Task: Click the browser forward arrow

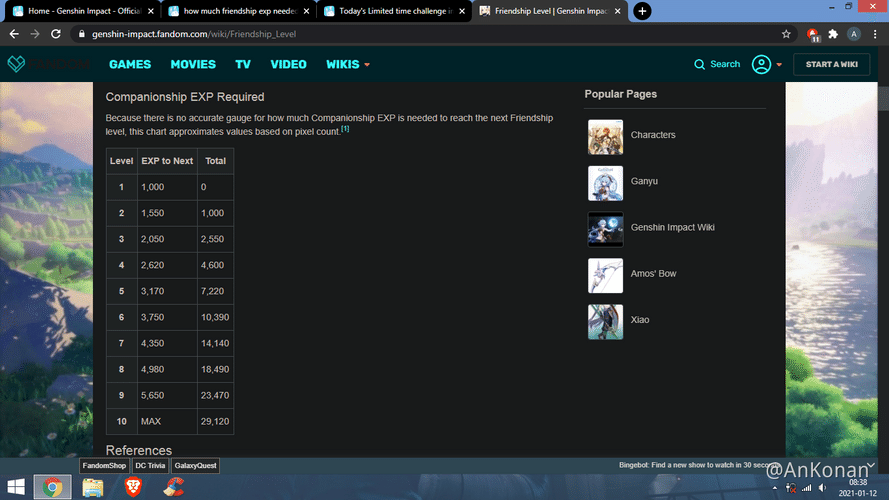Action: [x=35, y=34]
